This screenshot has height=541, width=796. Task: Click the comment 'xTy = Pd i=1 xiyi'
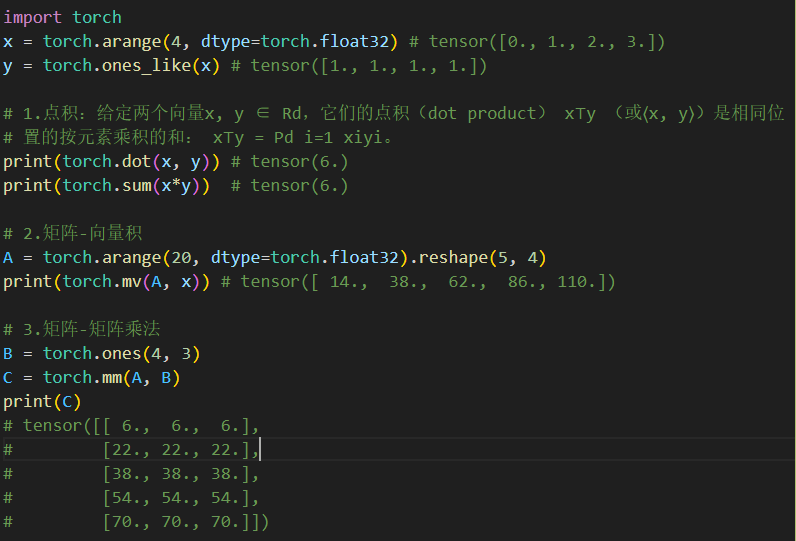[x=303, y=138]
